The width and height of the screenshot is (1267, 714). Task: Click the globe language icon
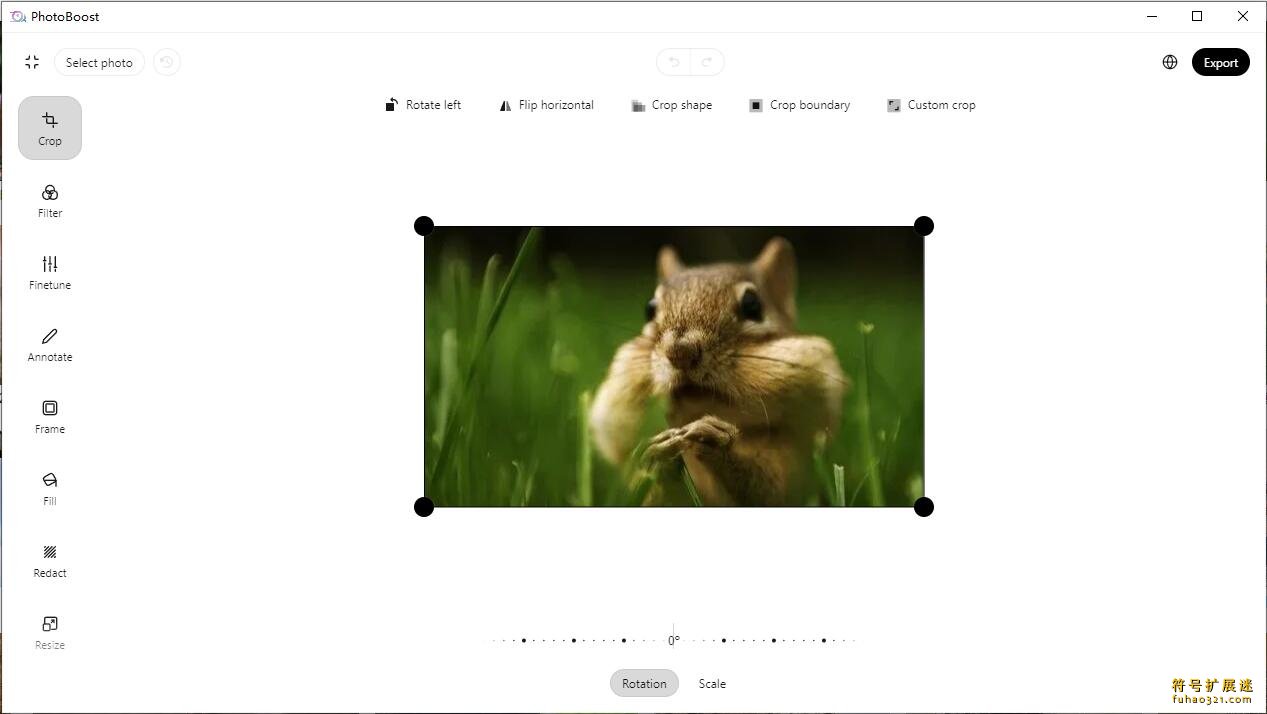[1169, 62]
